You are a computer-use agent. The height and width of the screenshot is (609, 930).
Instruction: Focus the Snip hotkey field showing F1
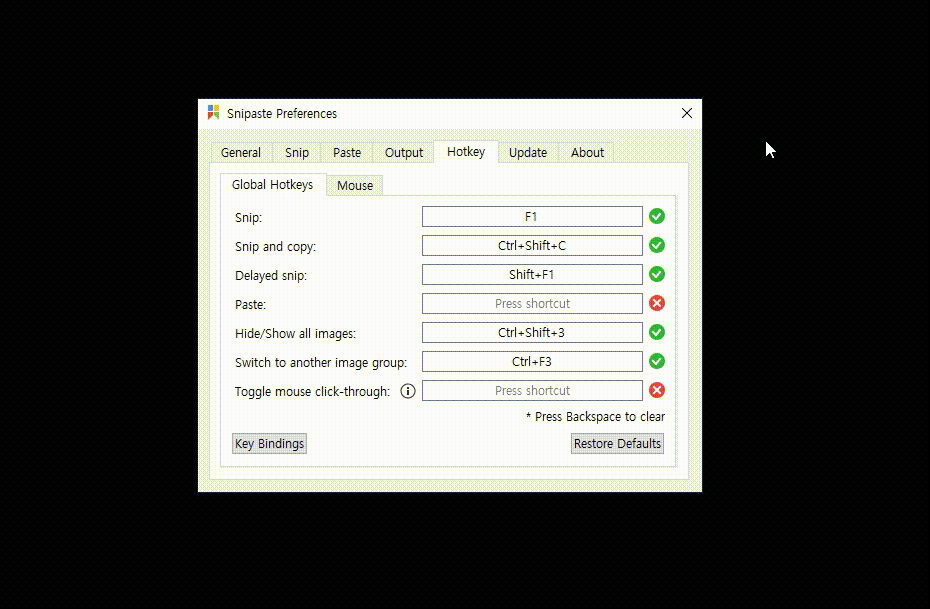click(x=532, y=216)
